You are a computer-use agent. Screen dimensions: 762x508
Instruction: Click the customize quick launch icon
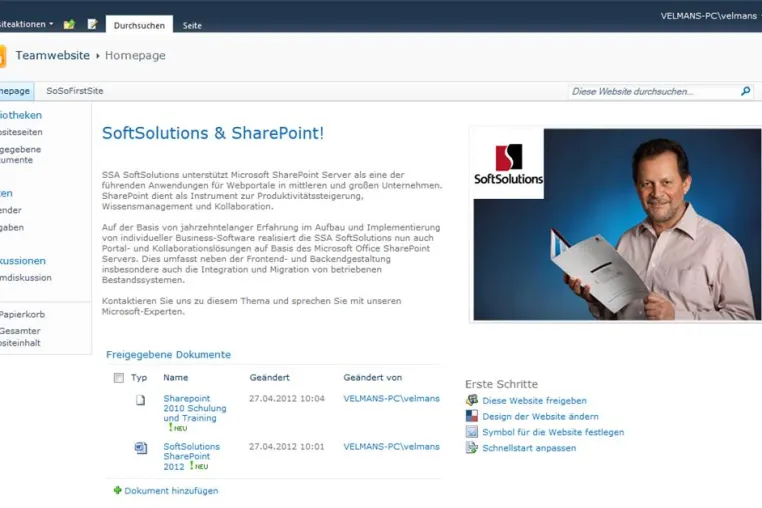click(x=471, y=447)
